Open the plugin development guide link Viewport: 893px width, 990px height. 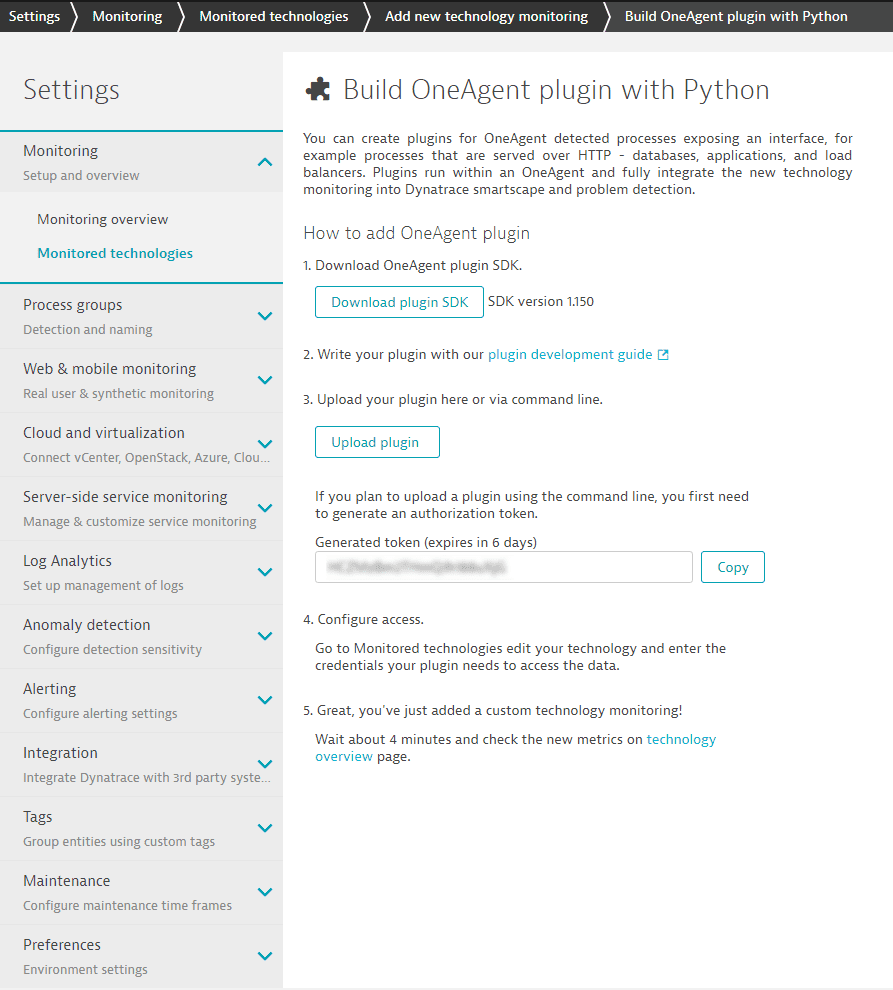point(570,354)
